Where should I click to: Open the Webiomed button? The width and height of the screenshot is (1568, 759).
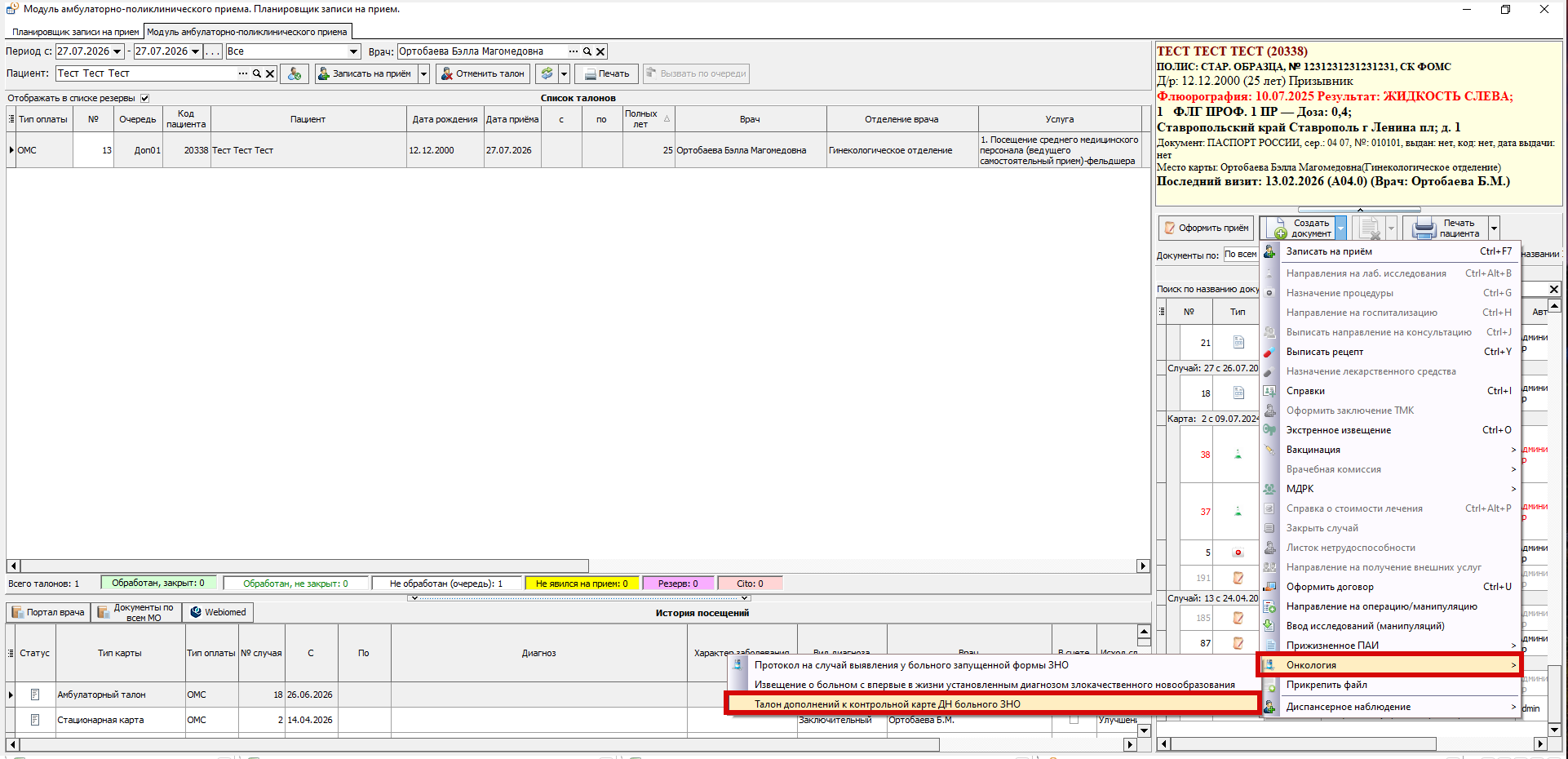coord(218,612)
